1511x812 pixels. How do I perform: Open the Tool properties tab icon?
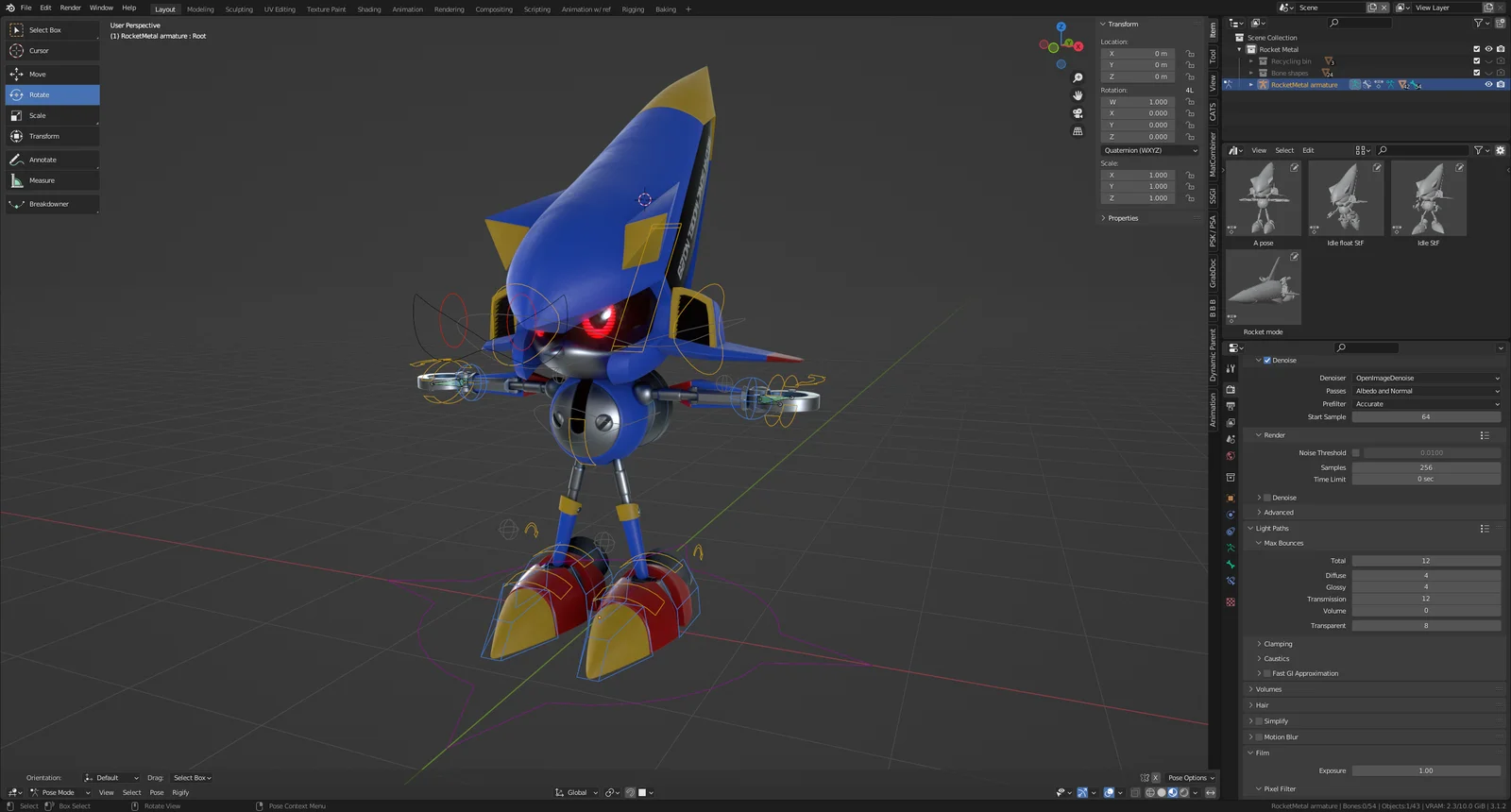[1231, 369]
